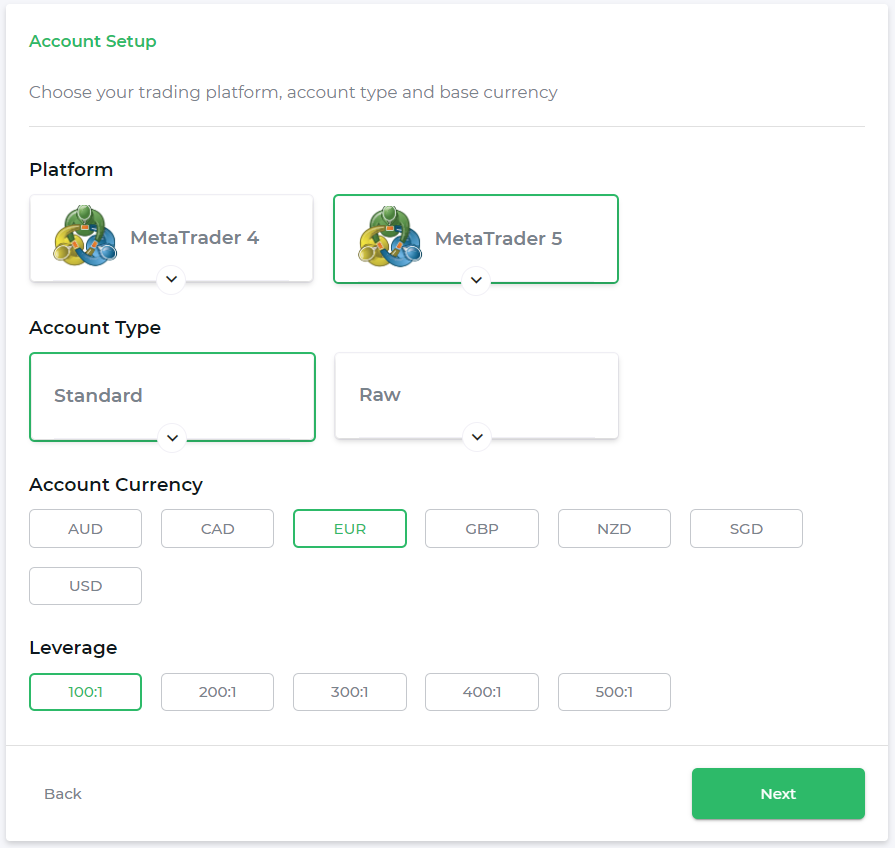The width and height of the screenshot is (895, 848).
Task: Click the Account Type section label
Action: (95, 328)
